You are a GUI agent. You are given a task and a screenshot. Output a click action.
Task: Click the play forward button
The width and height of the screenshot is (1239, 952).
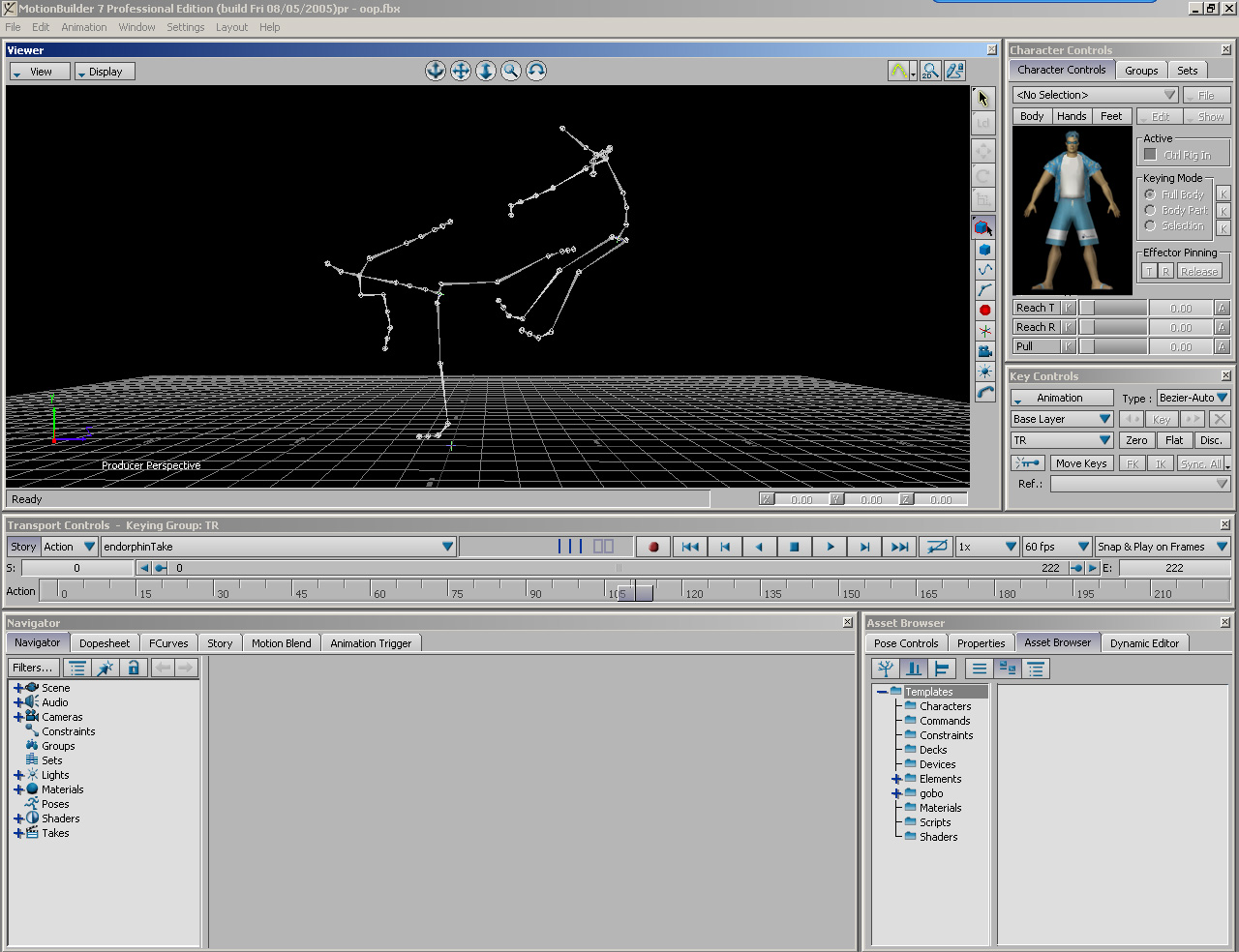click(x=830, y=547)
